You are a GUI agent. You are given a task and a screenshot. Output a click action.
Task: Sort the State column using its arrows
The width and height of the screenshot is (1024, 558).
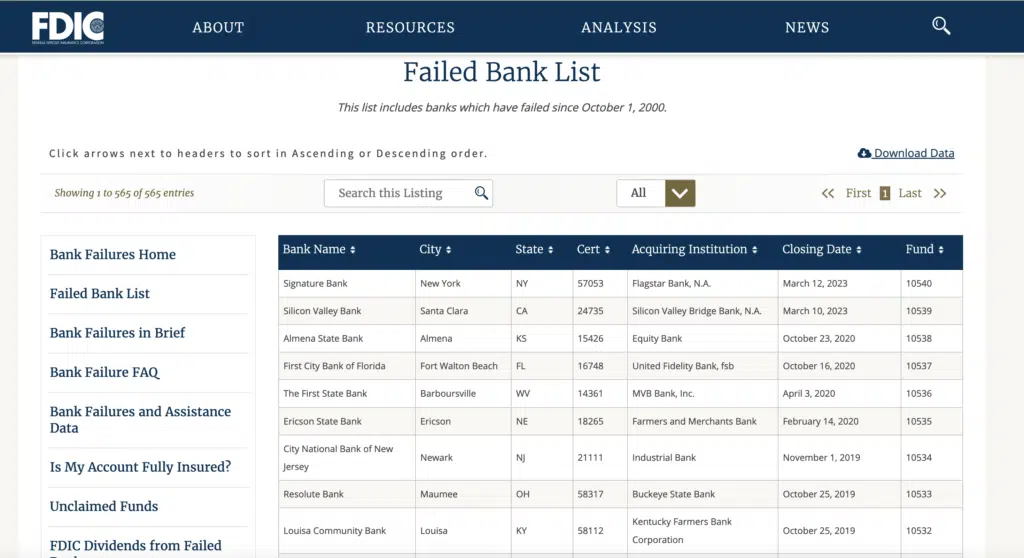pyautogui.click(x=550, y=250)
